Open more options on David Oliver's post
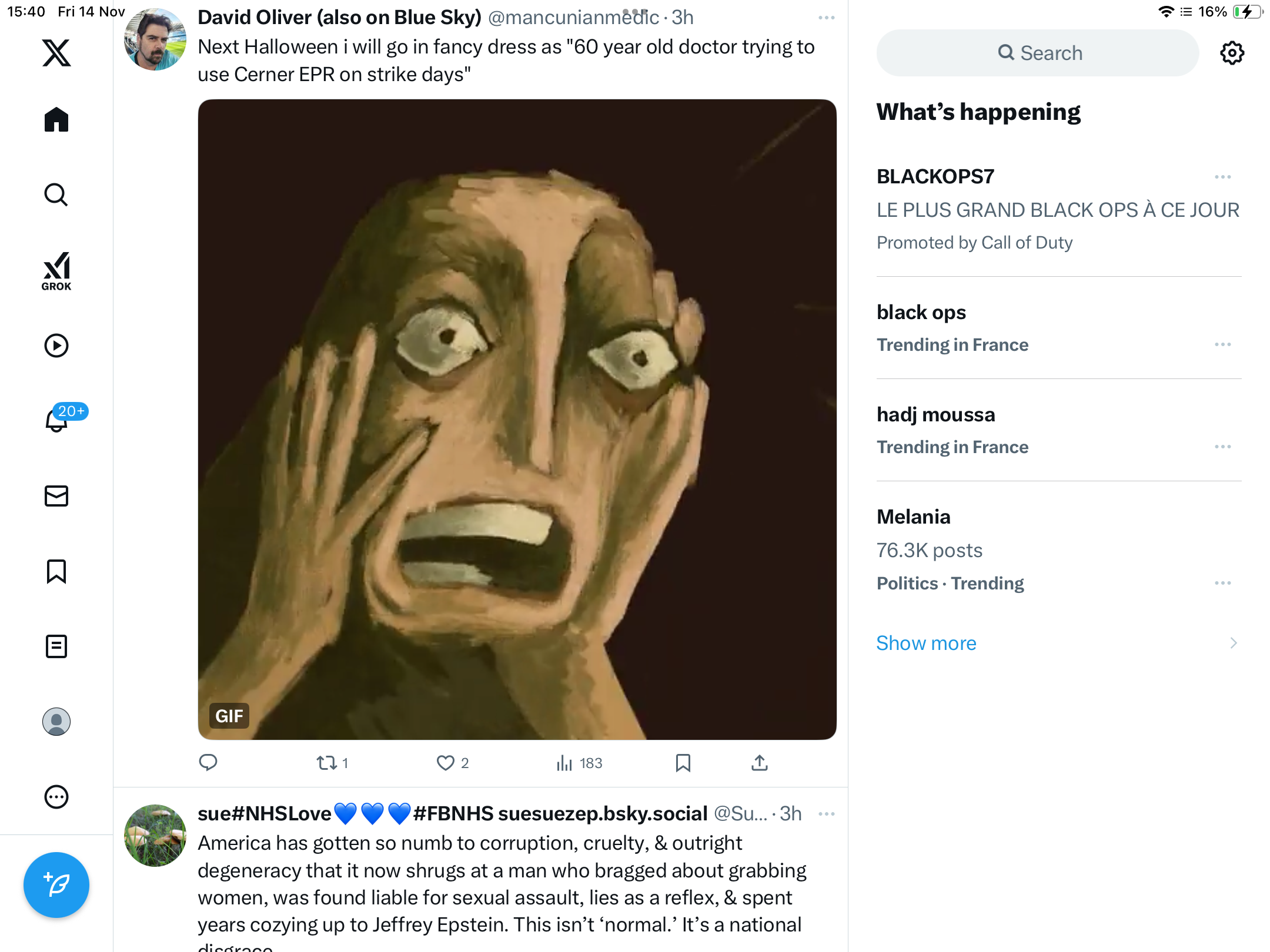This screenshot has width=1270, height=952. click(826, 18)
